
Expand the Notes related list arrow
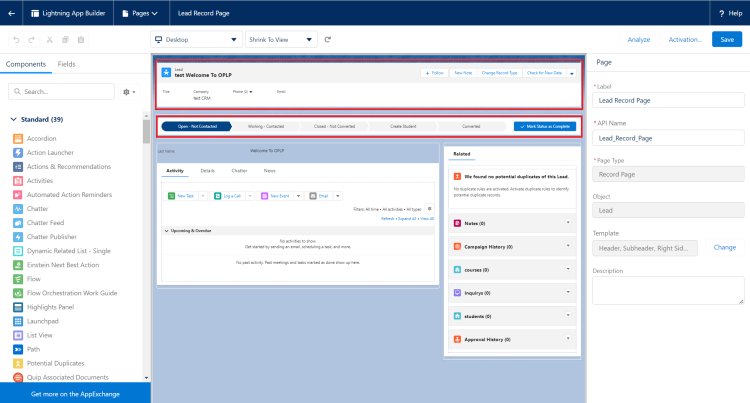coord(567,224)
